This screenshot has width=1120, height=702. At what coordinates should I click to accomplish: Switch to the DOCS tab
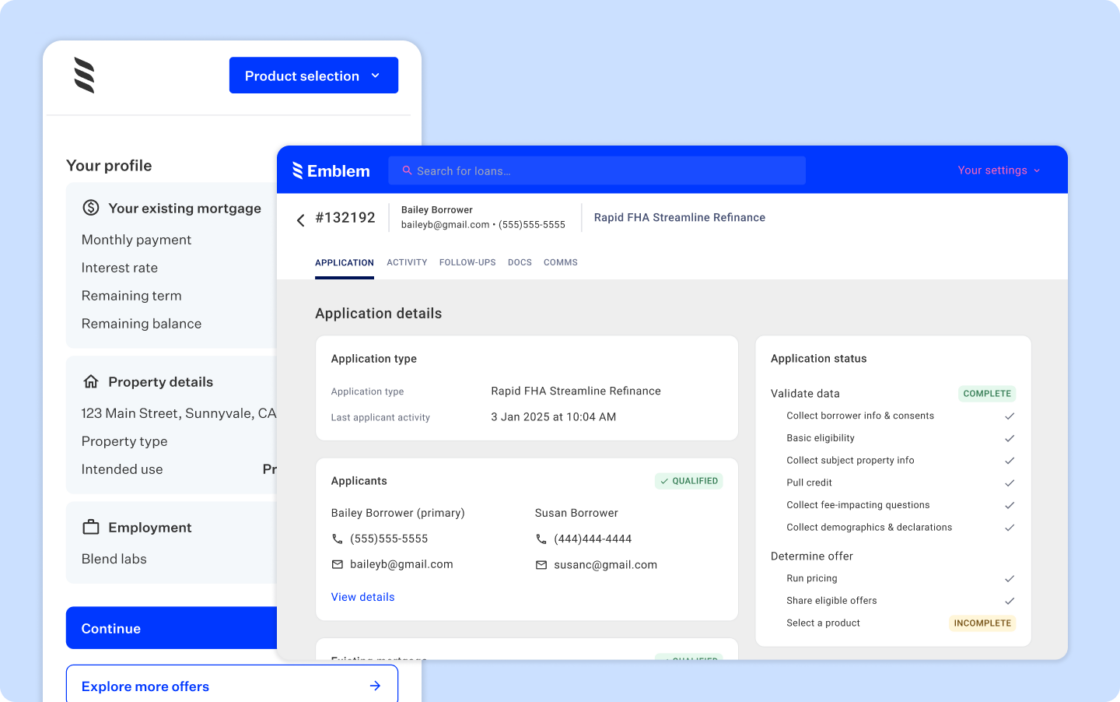[519, 262]
